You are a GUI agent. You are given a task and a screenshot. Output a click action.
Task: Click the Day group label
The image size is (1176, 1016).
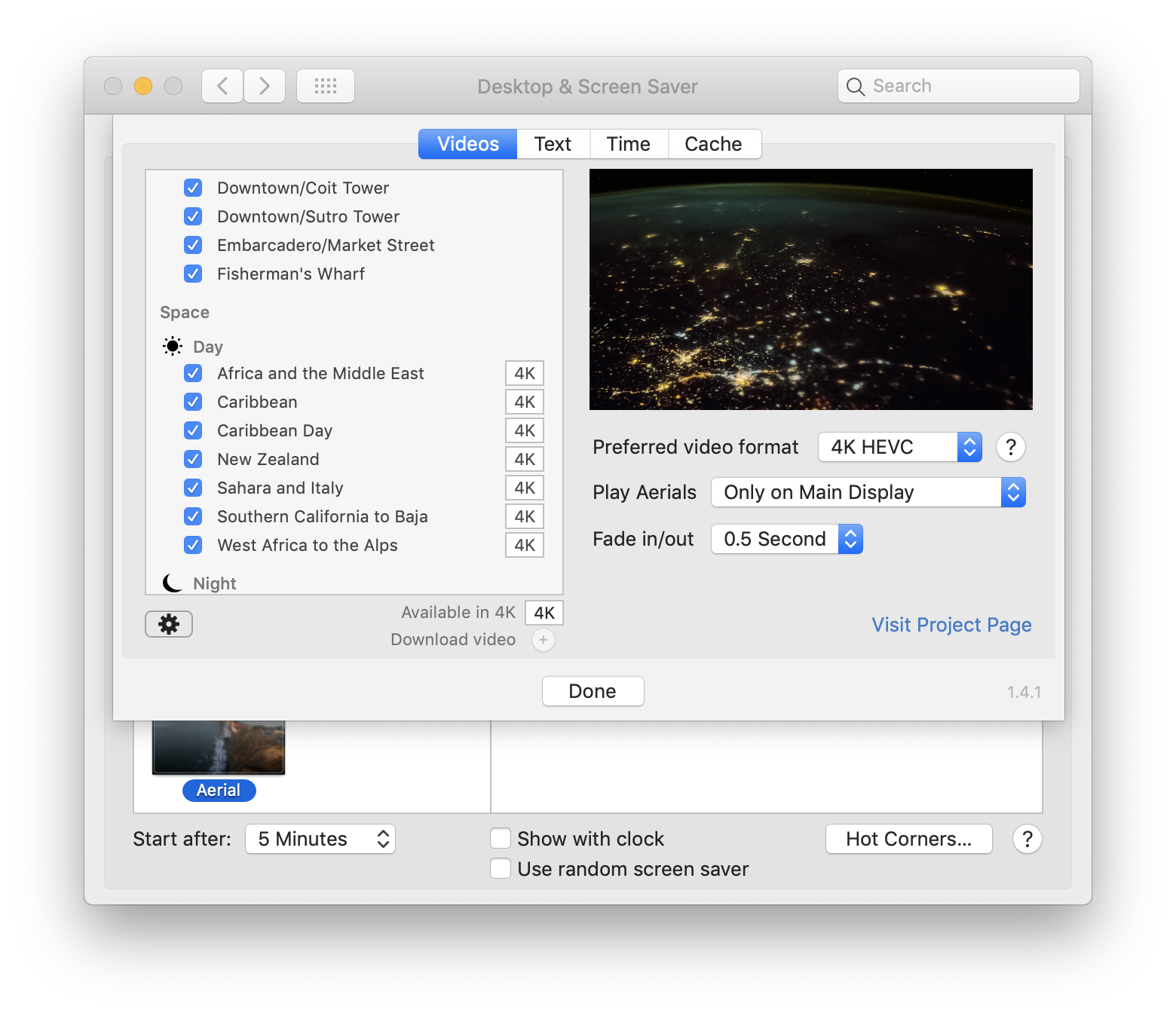click(208, 347)
